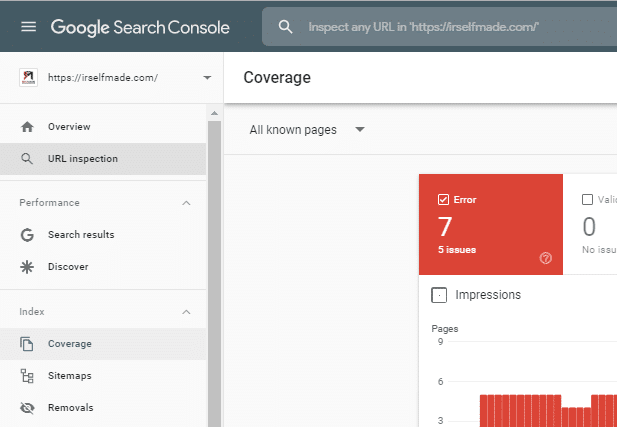Click the 5 issues text

coord(457,250)
